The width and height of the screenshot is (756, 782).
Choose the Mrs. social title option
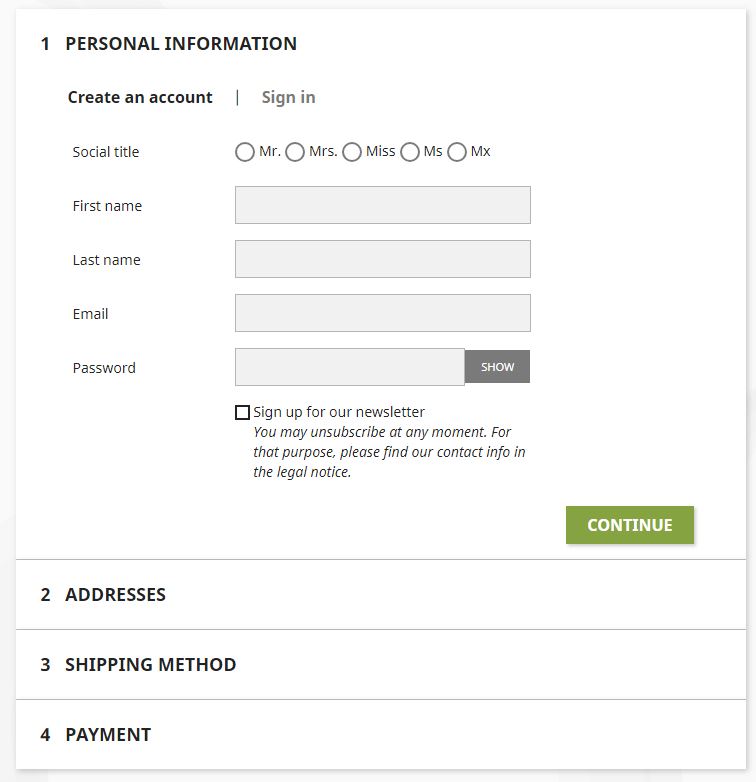(295, 152)
